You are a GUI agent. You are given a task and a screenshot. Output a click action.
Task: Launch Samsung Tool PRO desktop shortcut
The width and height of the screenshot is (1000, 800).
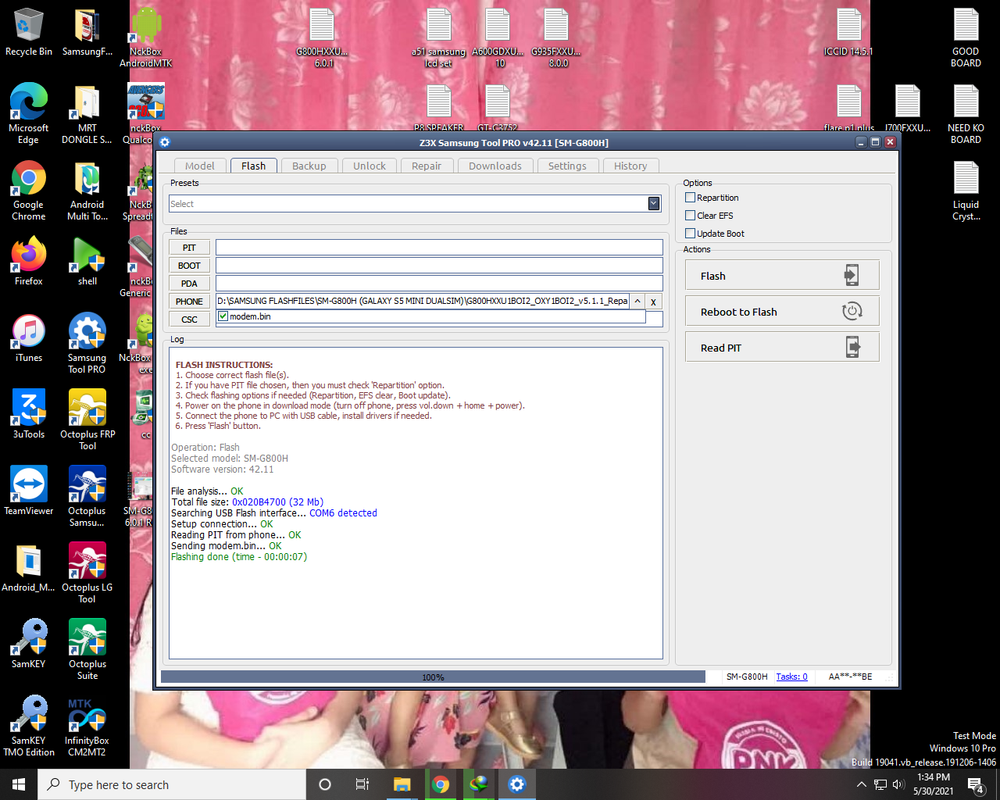tap(87, 343)
